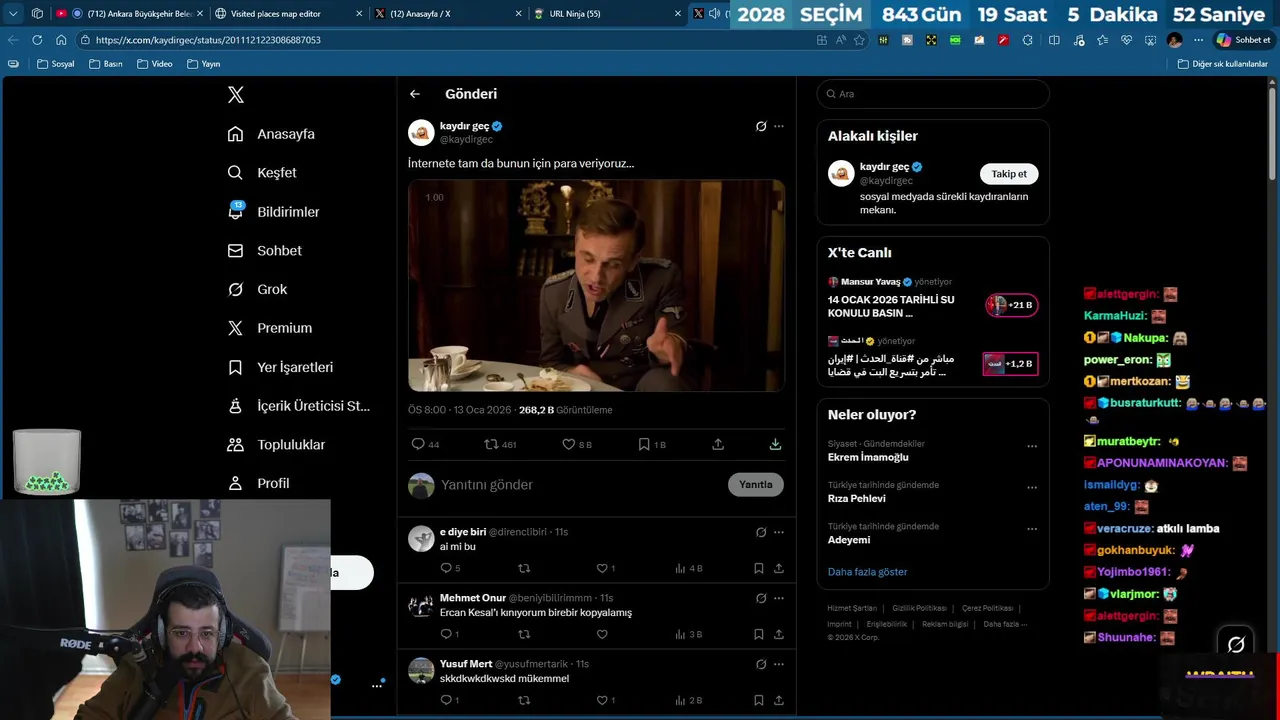Screen dimensions: 1280x720
Task: Open more options for Rıza Pehlevi trend
Action: [1032, 489]
